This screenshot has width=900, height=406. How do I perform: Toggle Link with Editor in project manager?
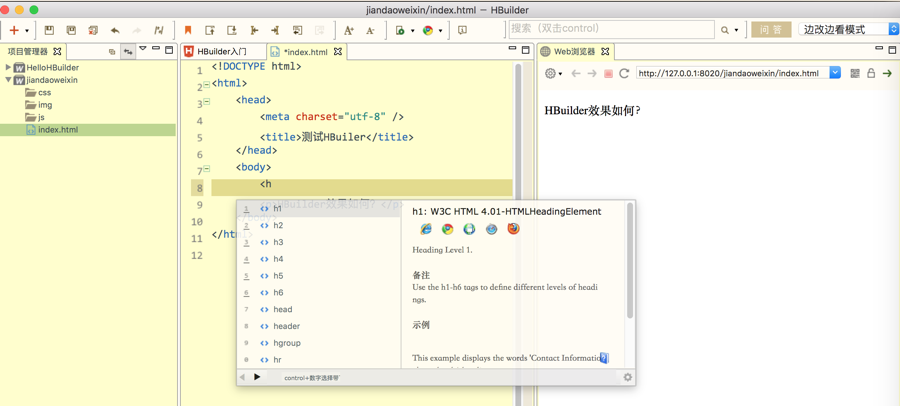click(x=128, y=52)
